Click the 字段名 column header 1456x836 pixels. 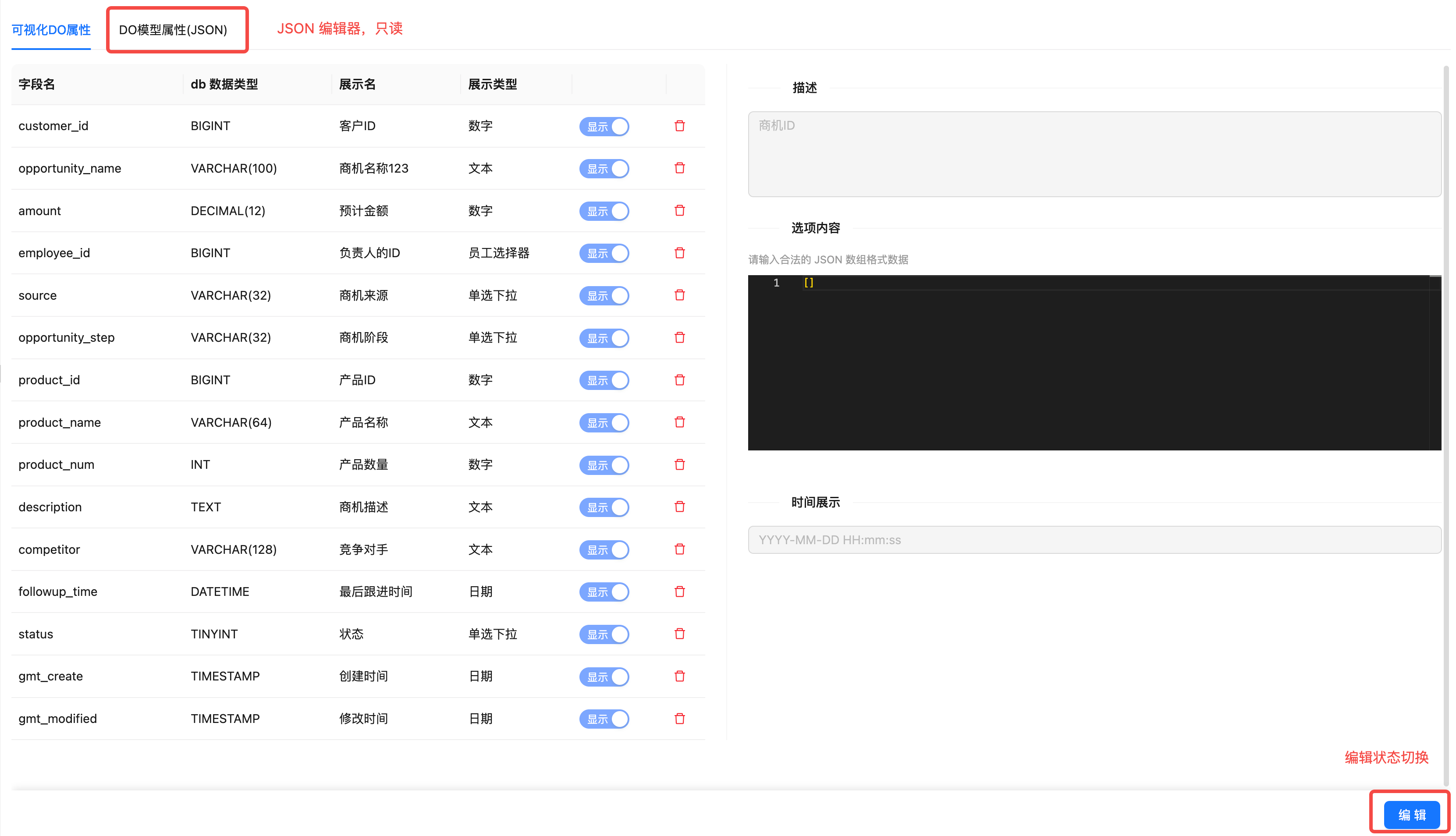37,85
